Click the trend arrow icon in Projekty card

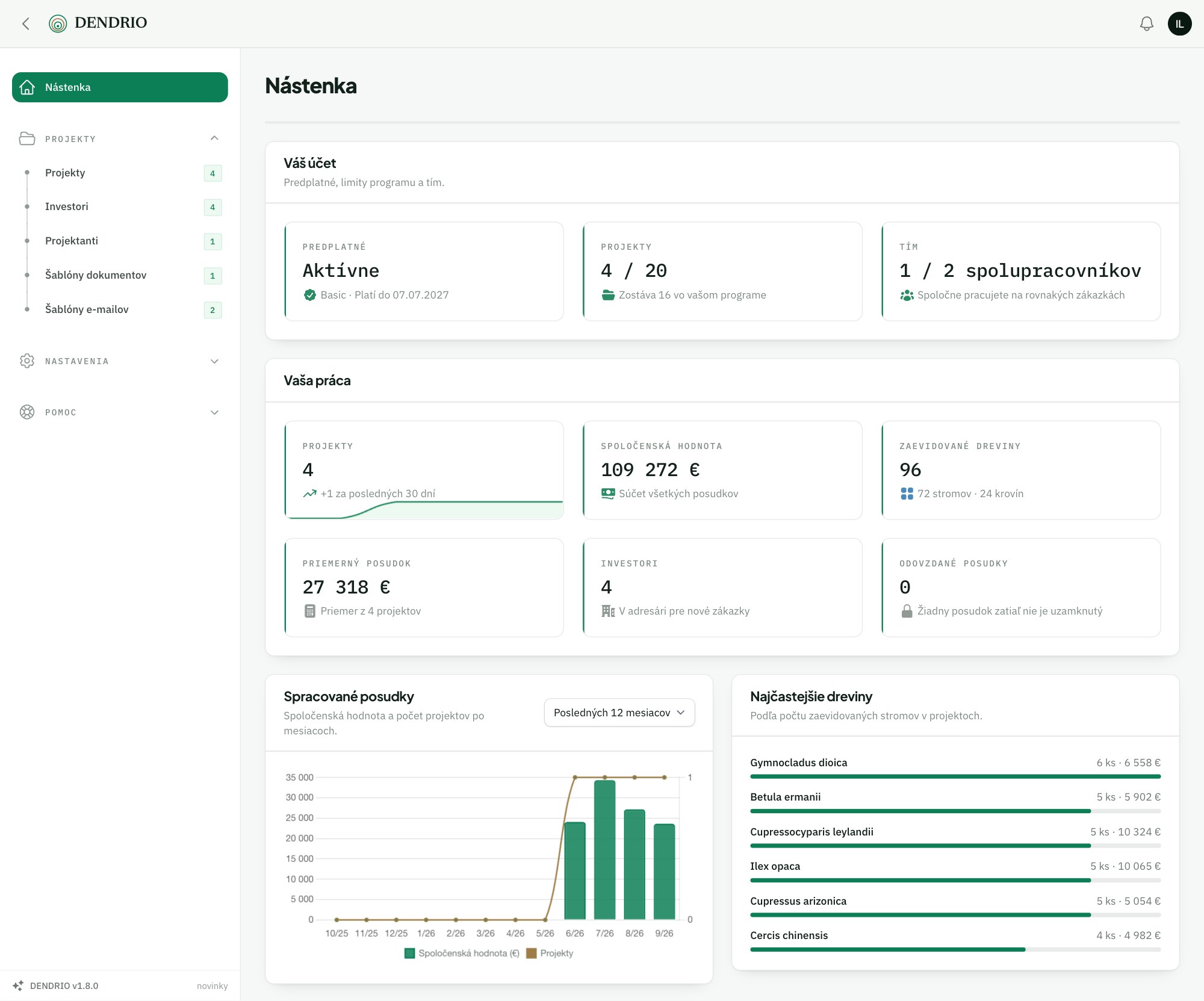[309, 494]
